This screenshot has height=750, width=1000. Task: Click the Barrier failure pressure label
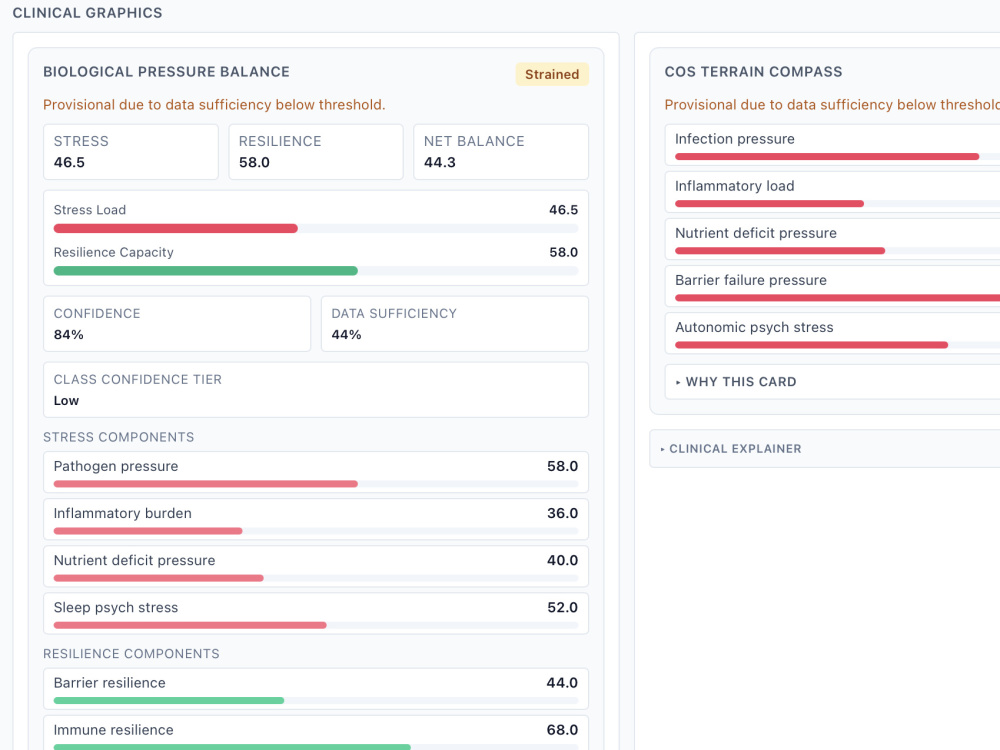coord(751,280)
